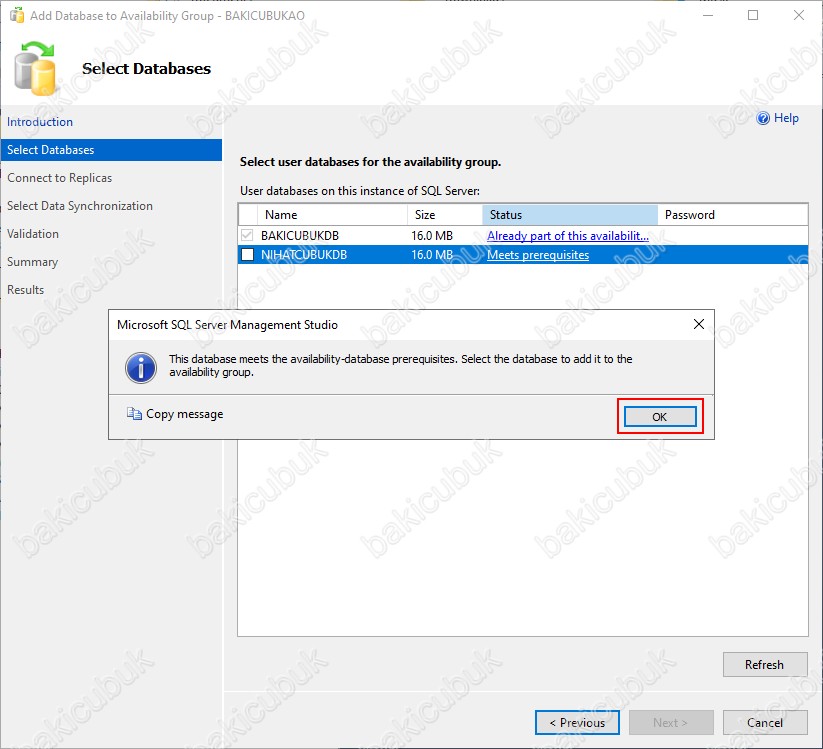Open the Results step

[25, 290]
